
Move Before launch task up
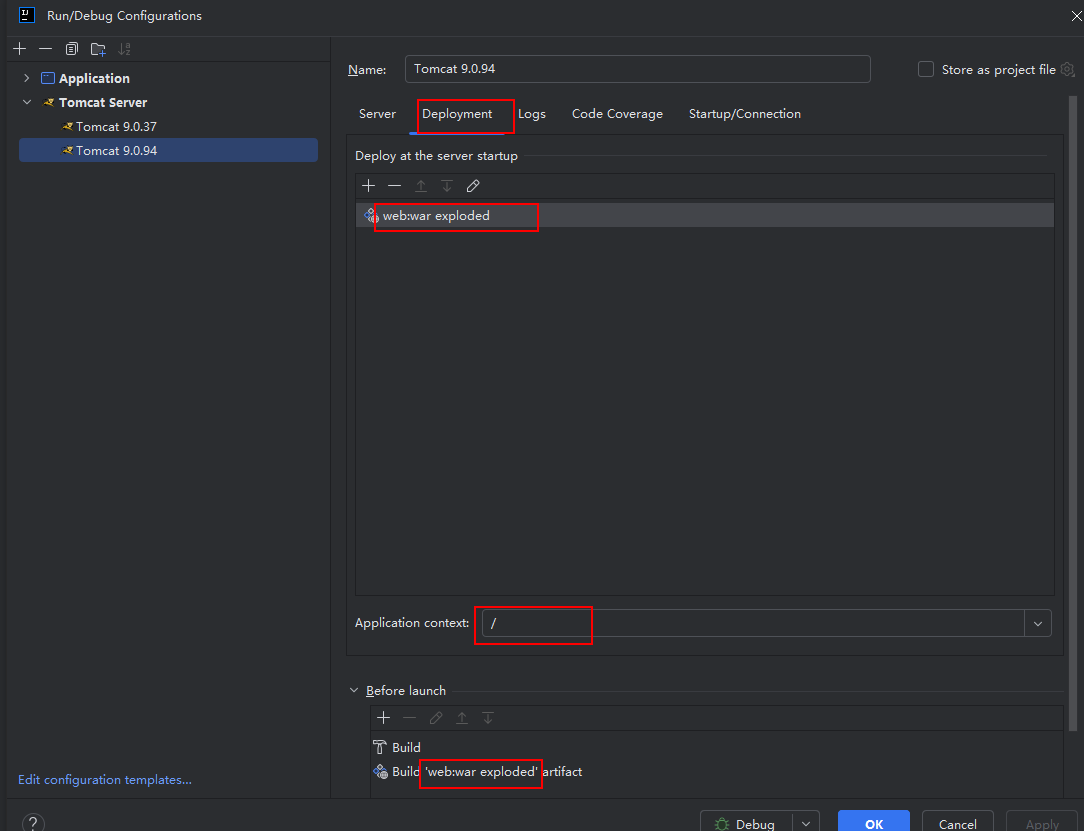[462, 718]
